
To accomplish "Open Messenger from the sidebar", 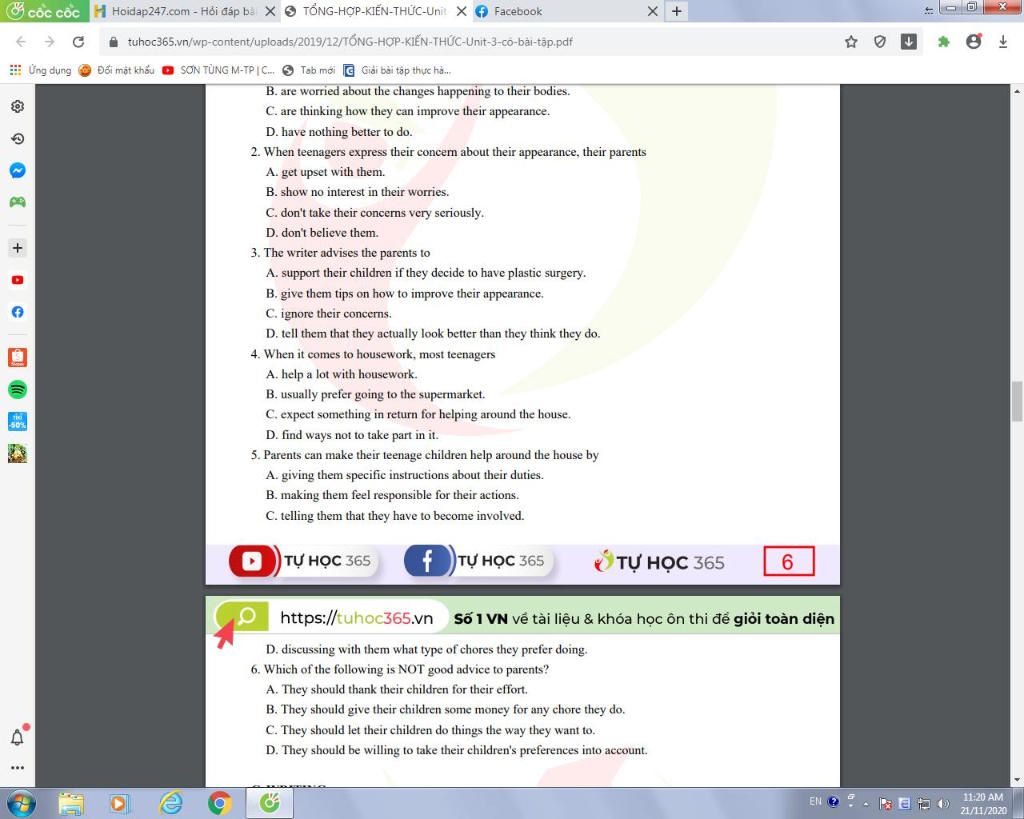I will coord(18,170).
